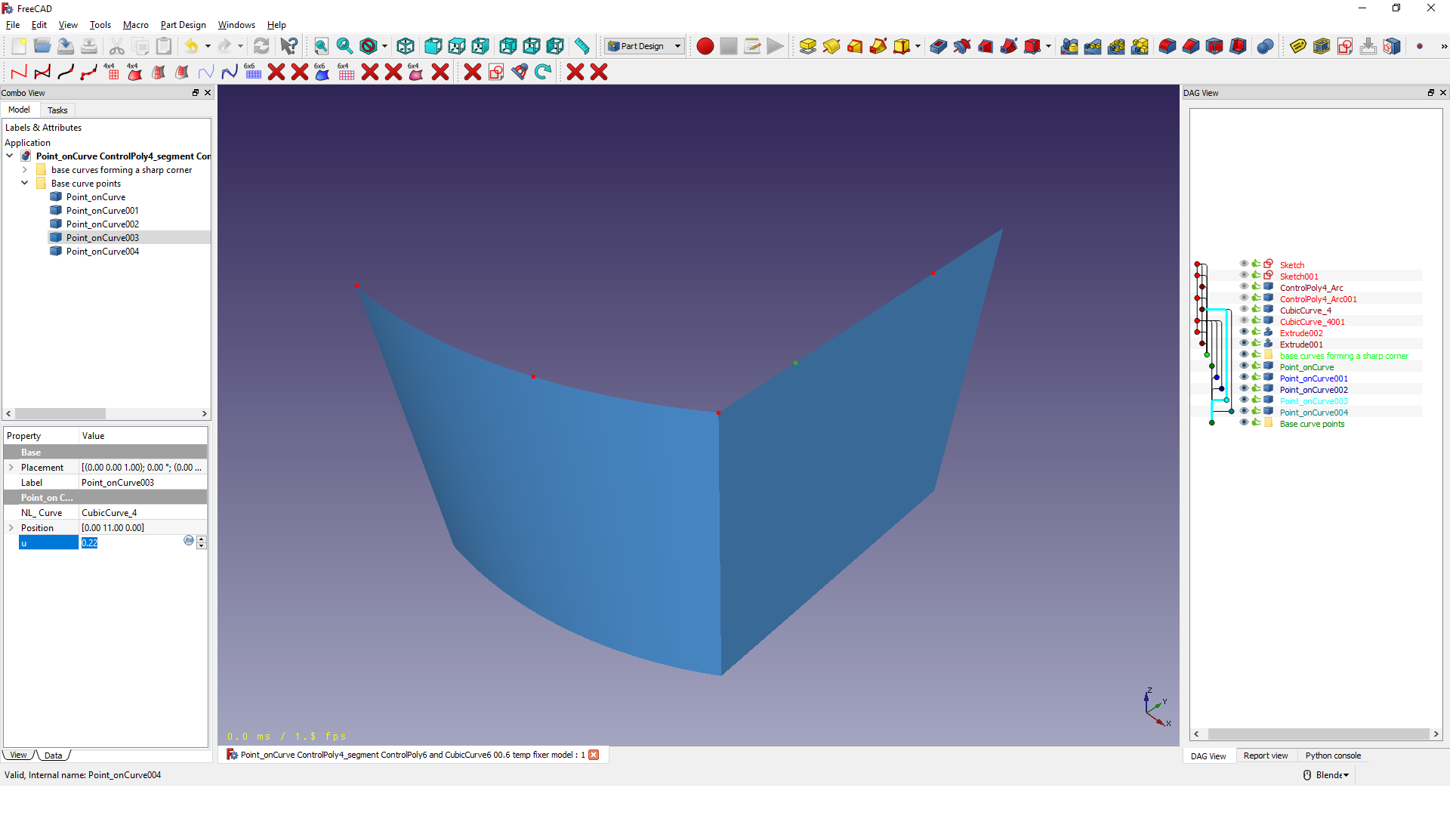Switch to the Tasks tab
The width and height of the screenshot is (1456, 825).
pos(57,110)
